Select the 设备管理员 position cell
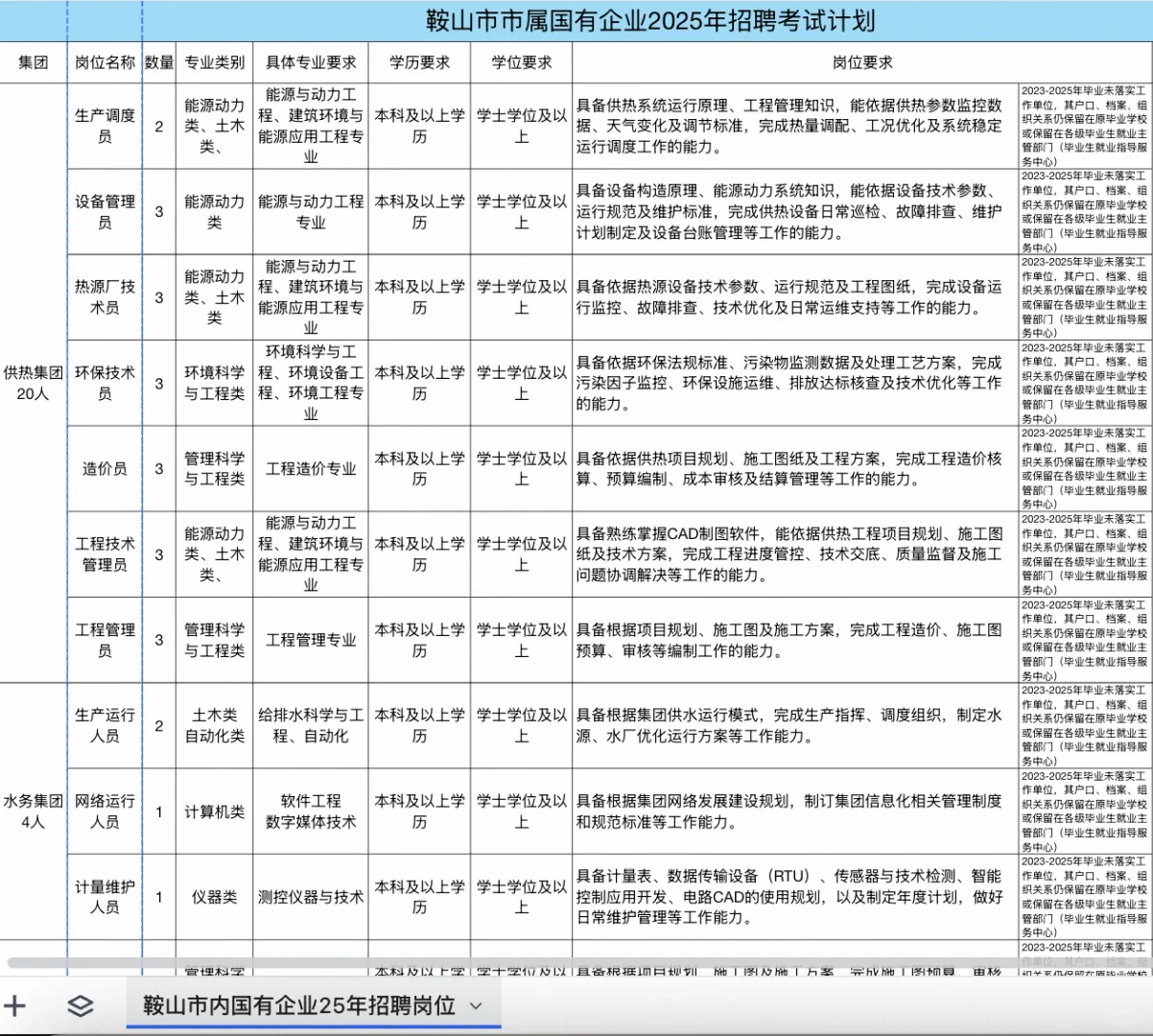 106,211
